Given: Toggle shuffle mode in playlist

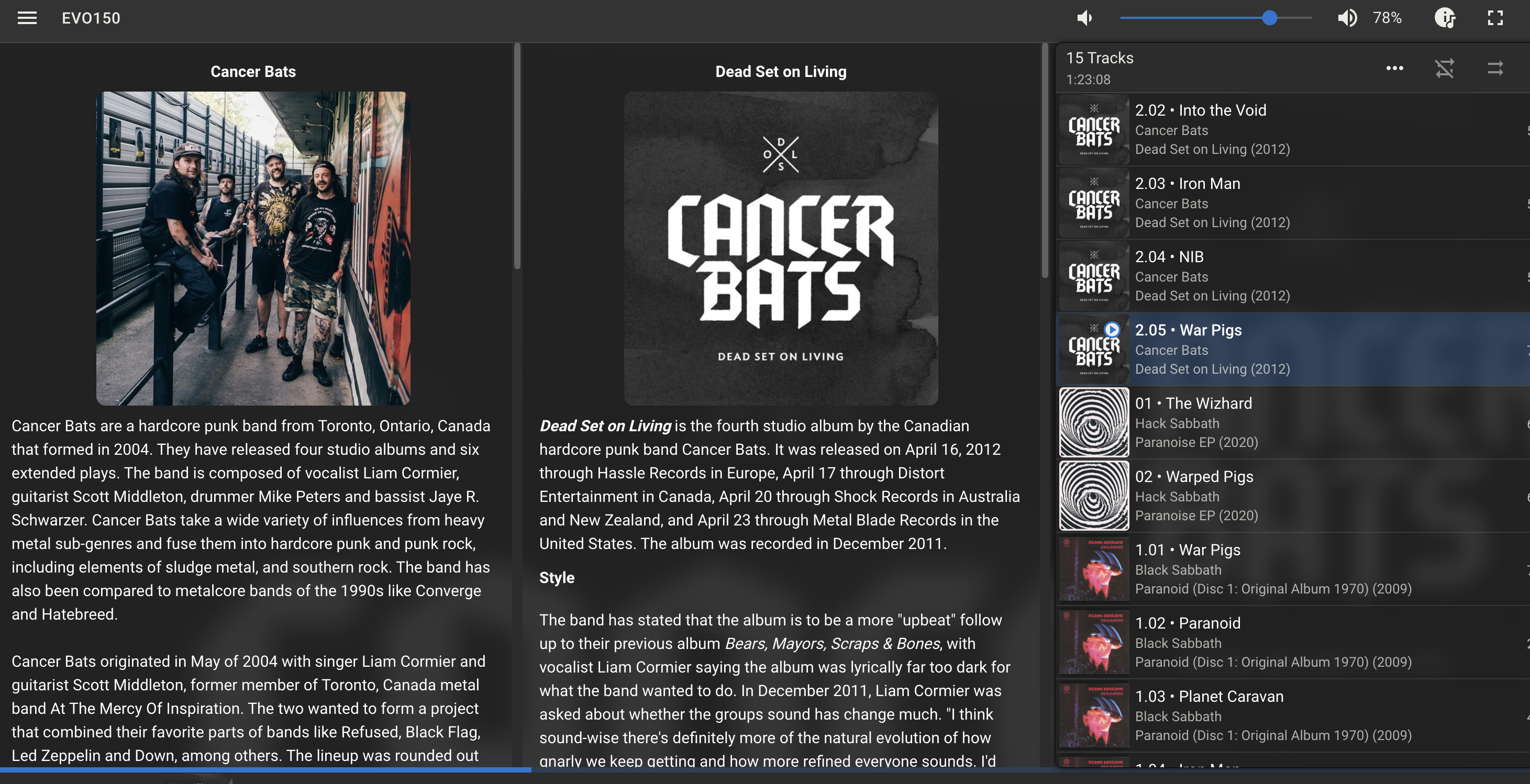Looking at the screenshot, I should pyautogui.click(x=1445, y=68).
